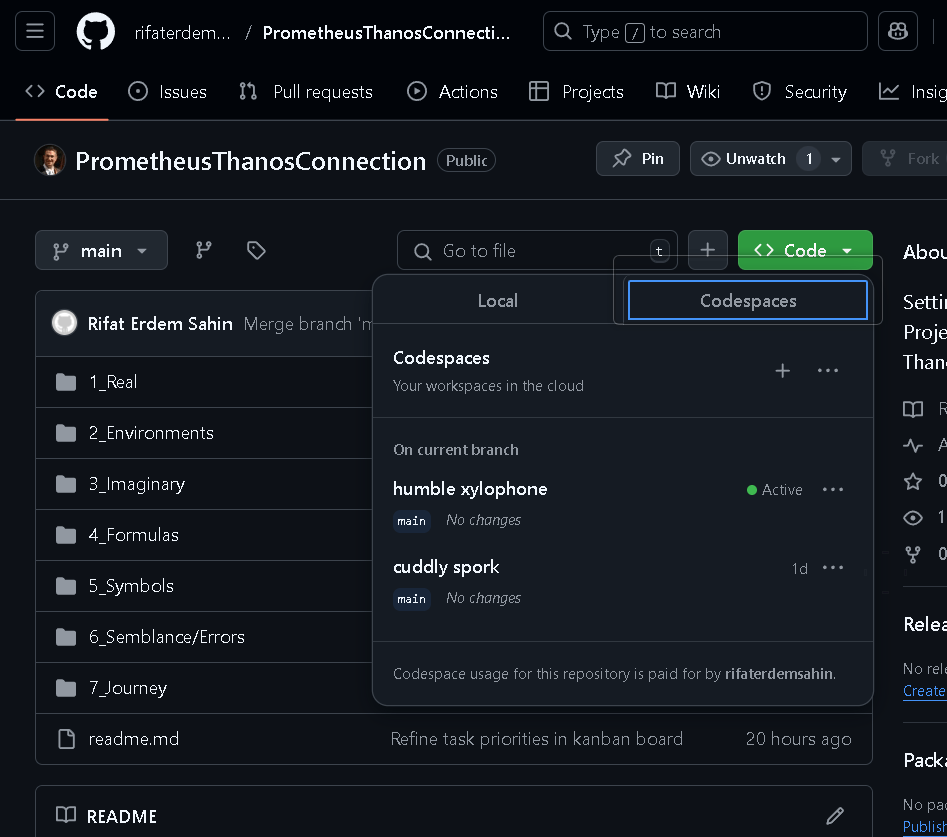Open the readme.md file
This screenshot has width=947, height=837.
click(133, 739)
